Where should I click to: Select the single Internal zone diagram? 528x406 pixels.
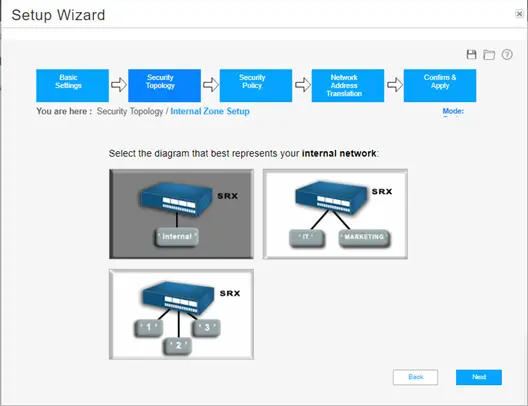(181, 214)
